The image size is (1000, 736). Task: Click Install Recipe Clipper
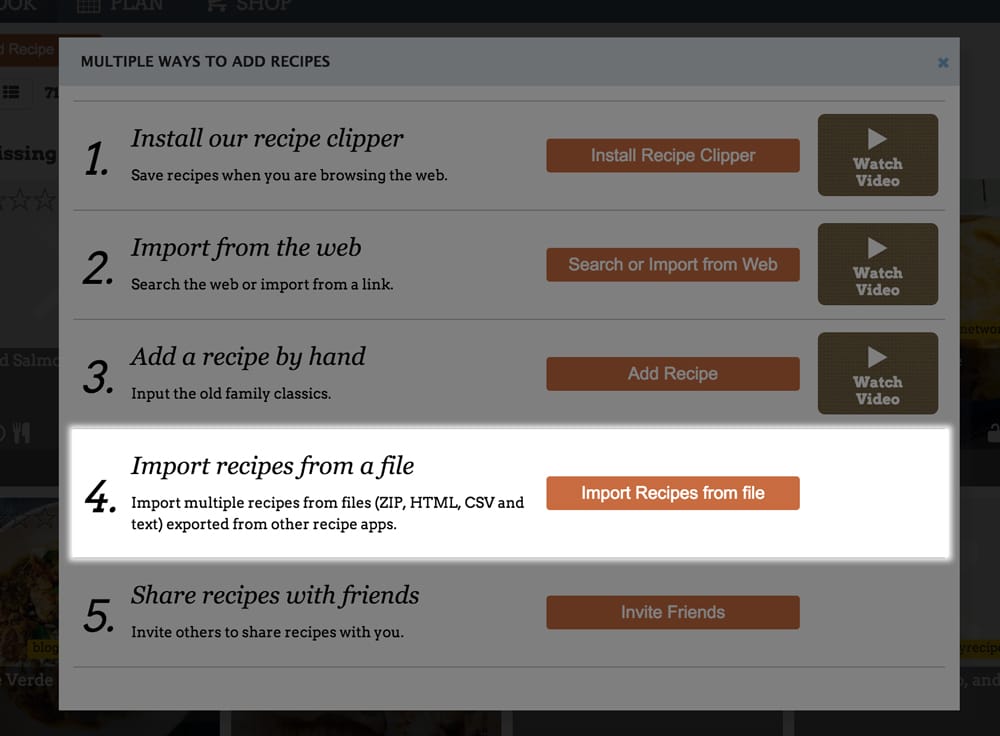pyautogui.click(x=672, y=155)
